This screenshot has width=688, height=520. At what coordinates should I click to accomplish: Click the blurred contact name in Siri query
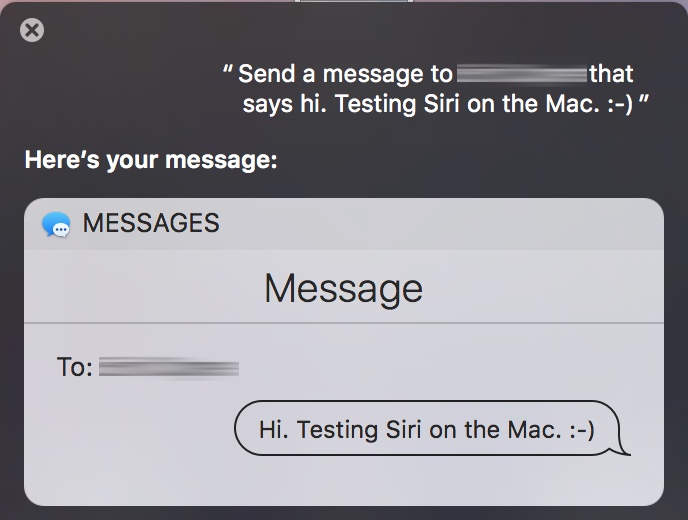tap(522, 73)
